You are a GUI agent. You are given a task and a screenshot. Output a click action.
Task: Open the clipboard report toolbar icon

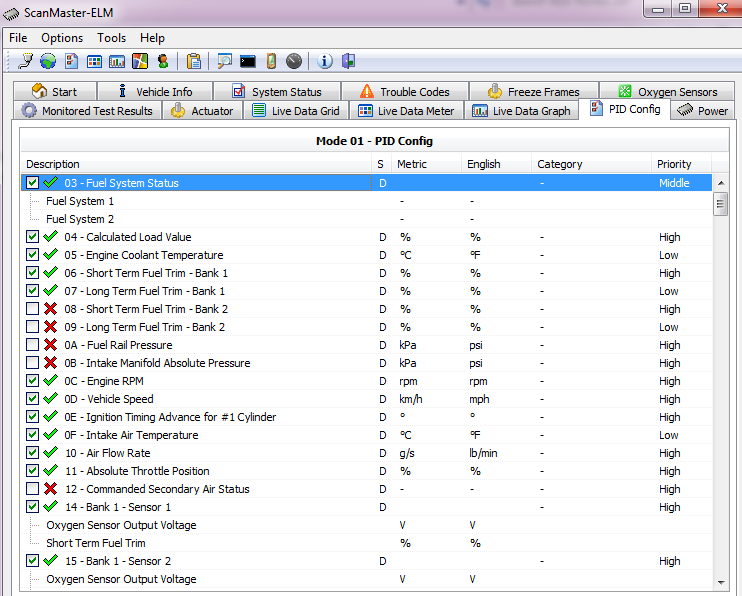pos(194,62)
